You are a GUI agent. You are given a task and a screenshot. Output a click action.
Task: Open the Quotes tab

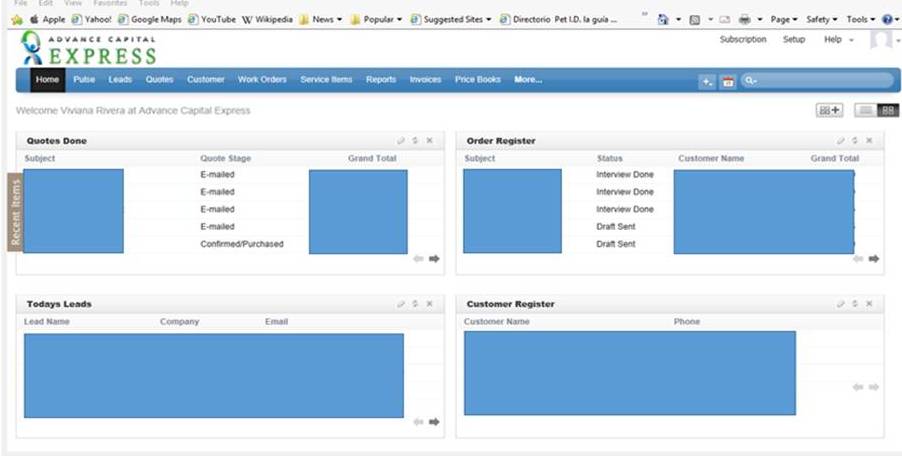tap(159, 80)
